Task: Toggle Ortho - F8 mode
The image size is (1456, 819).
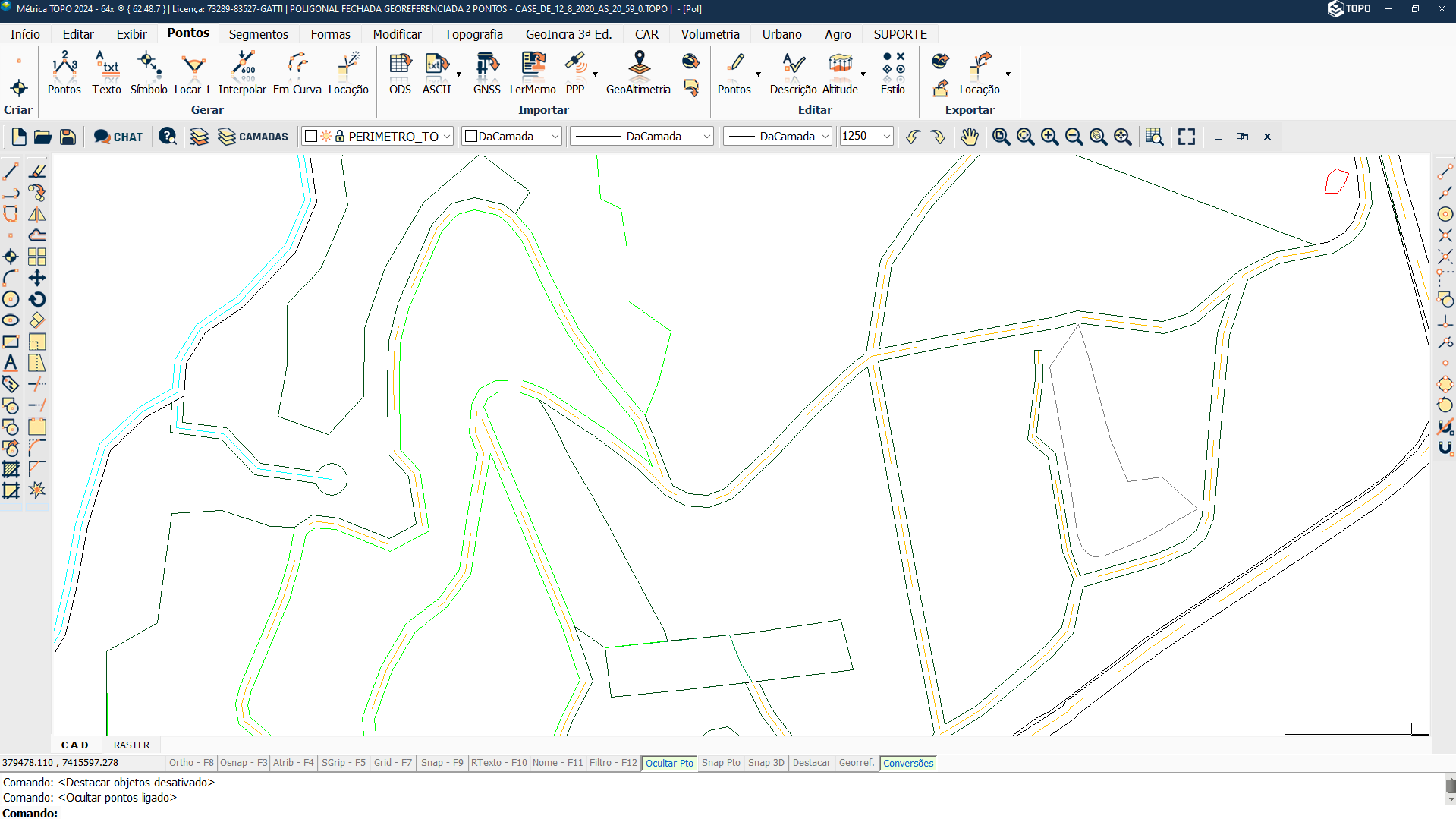Action: 191,763
